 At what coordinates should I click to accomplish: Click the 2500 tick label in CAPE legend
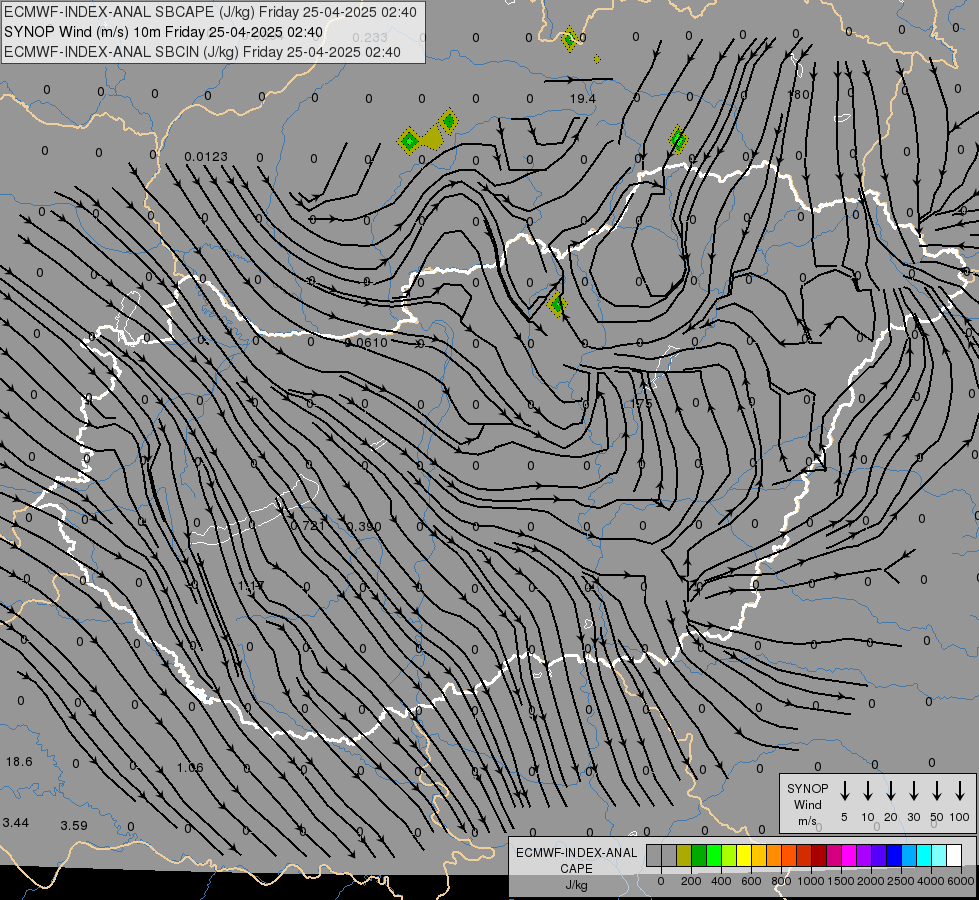point(901,881)
